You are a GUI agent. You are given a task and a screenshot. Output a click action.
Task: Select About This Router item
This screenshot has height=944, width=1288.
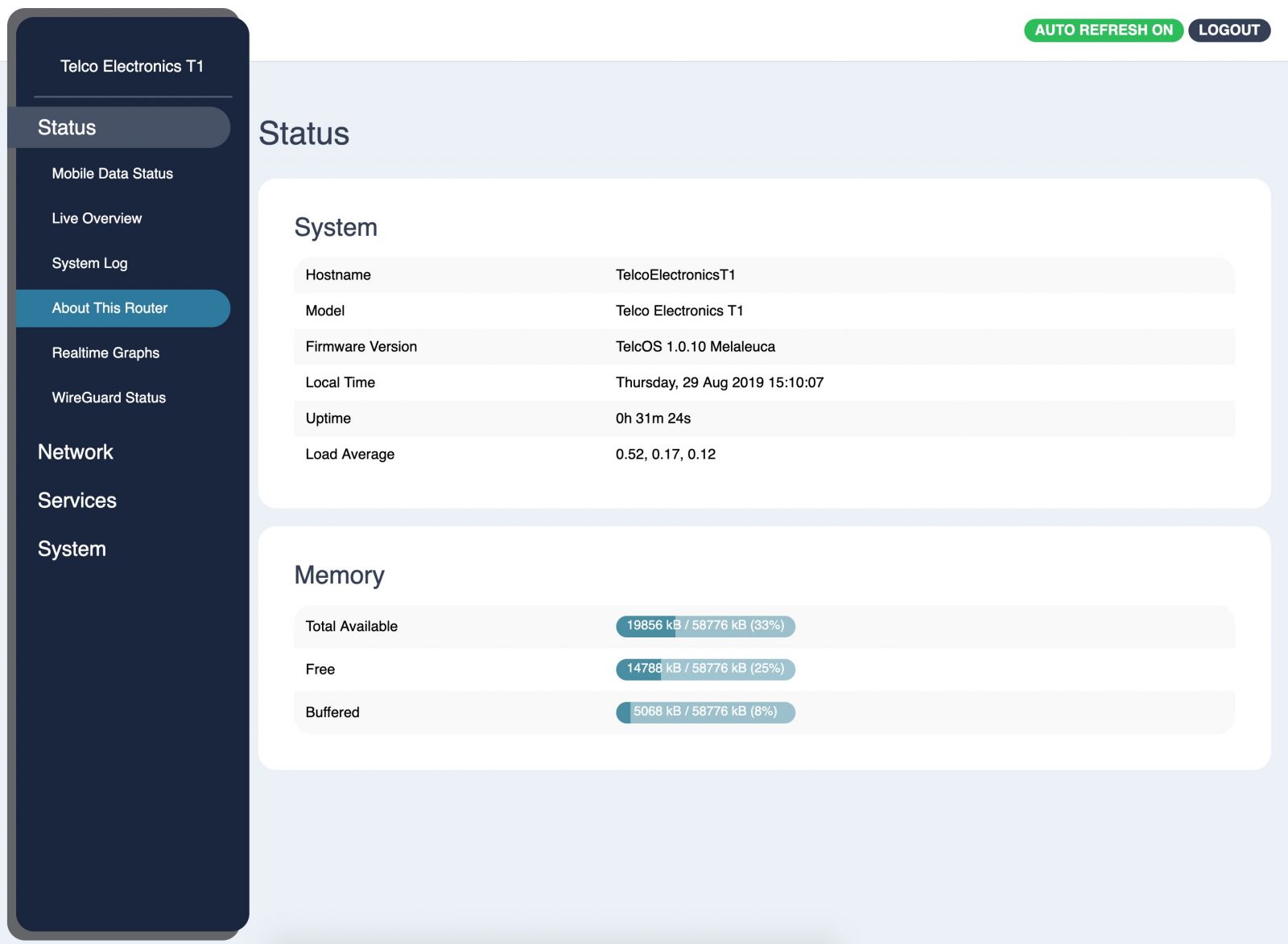123,308
